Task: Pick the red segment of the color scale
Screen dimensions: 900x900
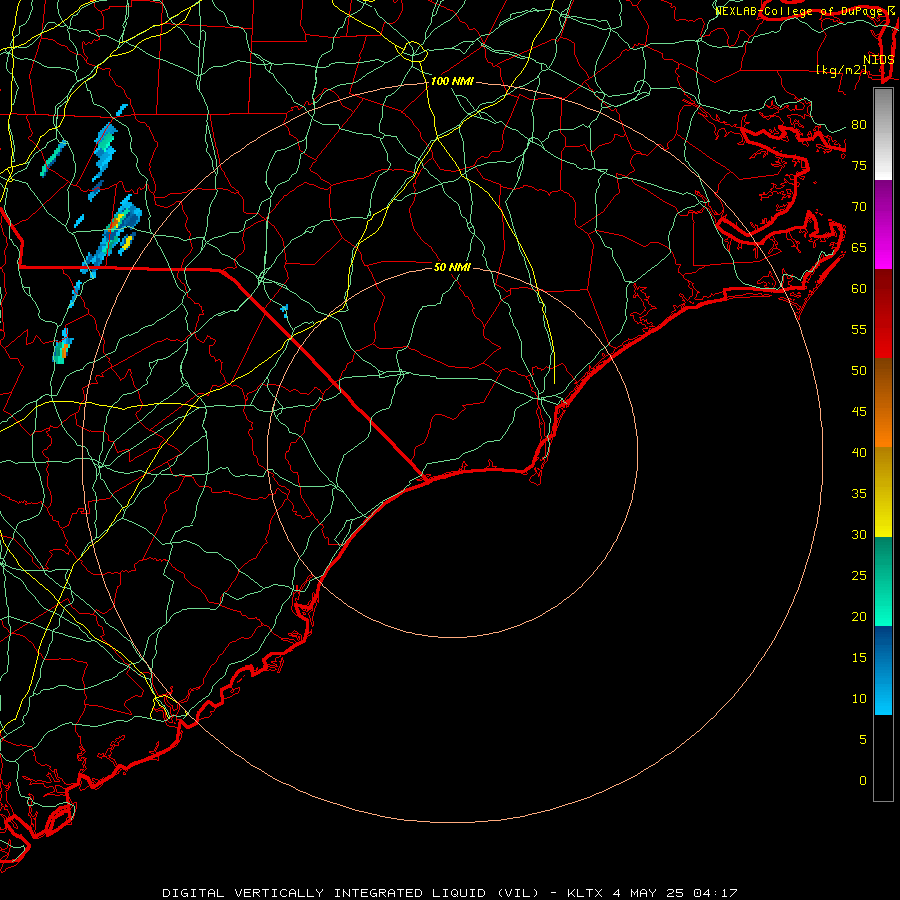Action: 883,313
